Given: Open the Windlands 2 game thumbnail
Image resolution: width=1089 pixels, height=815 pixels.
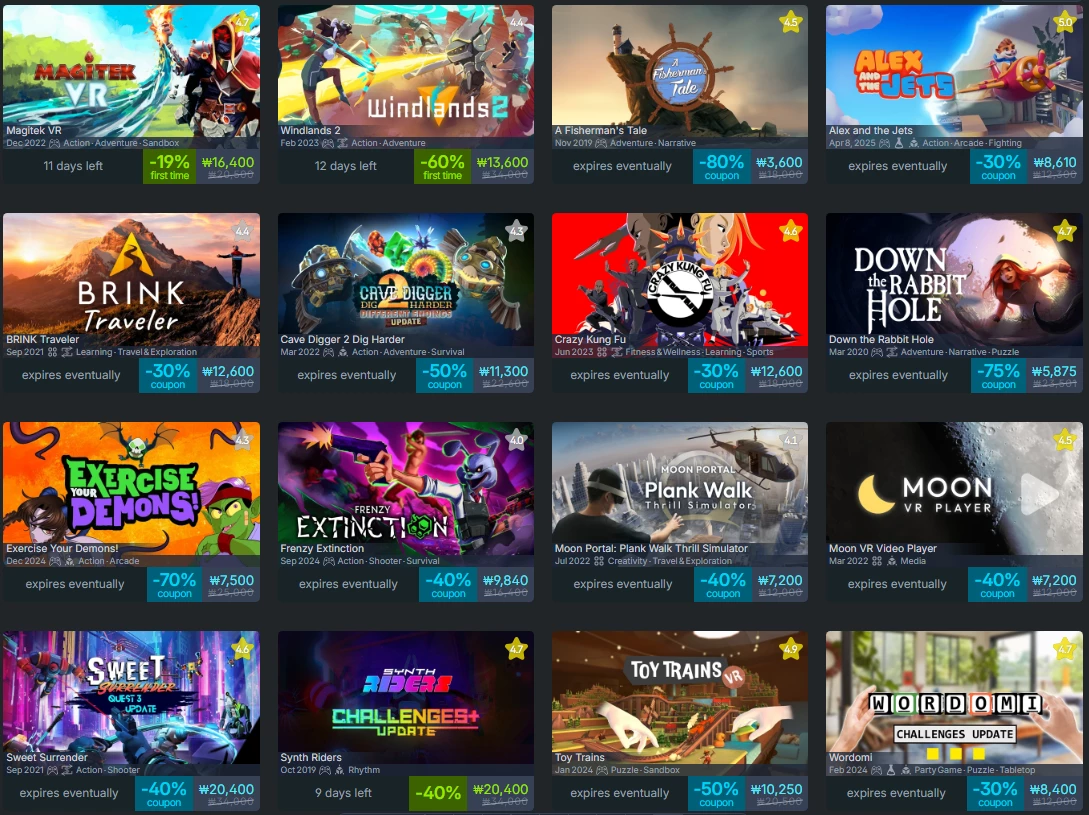Looking at the screenshot, I should [406, 71].
